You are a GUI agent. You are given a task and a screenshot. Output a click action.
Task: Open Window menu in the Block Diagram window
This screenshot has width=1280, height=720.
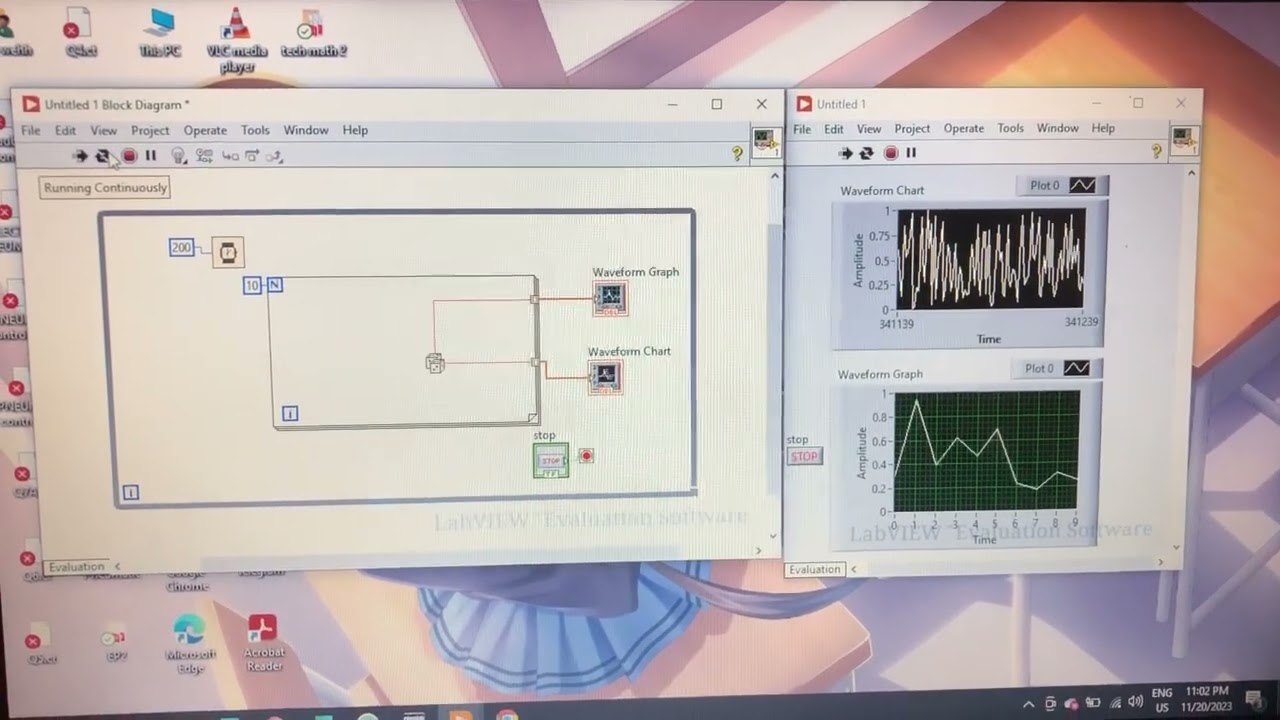pos(306,130)
